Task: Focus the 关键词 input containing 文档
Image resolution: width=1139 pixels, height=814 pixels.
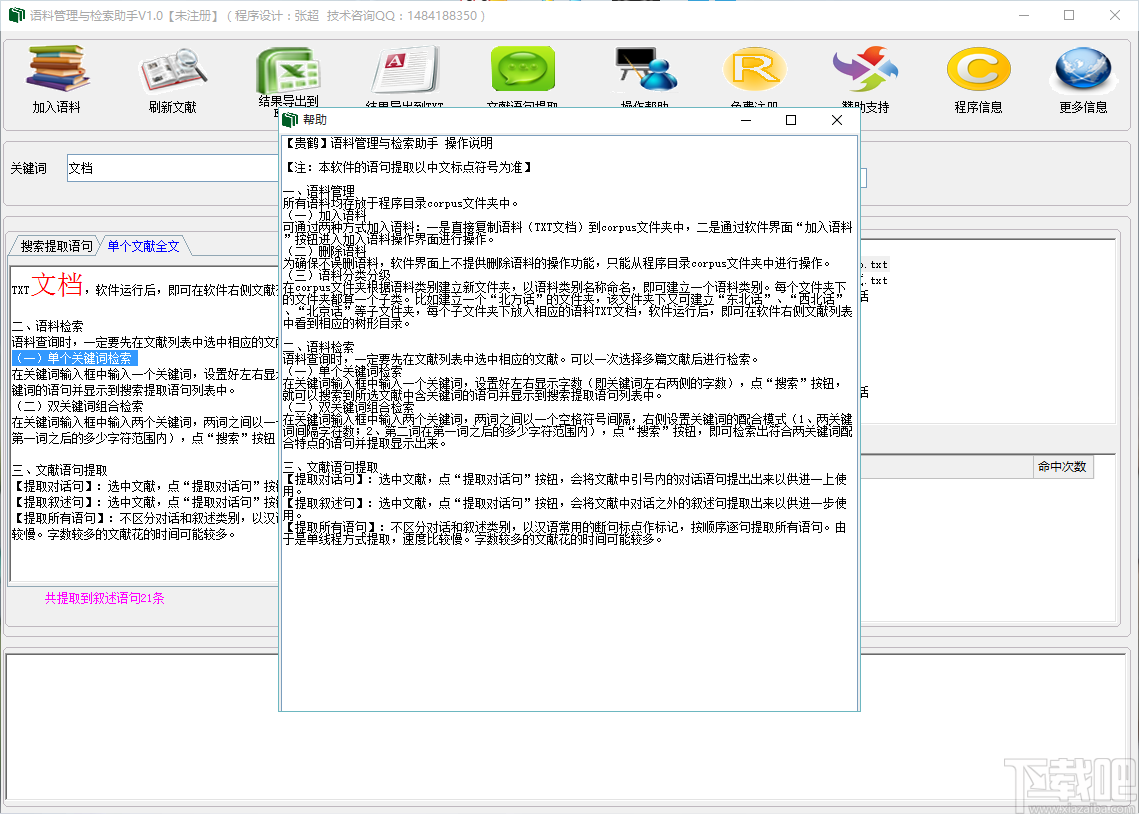Action: tap(173, 168)
